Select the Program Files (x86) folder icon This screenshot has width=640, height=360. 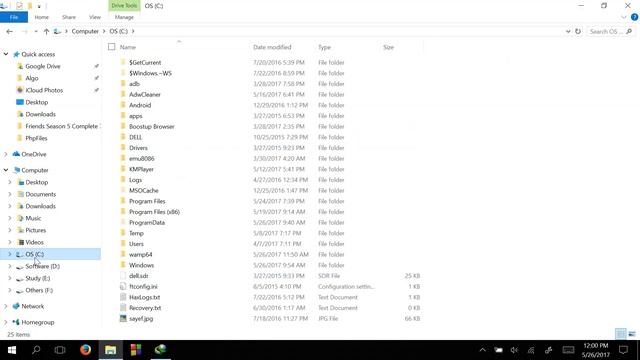[123, 211]
